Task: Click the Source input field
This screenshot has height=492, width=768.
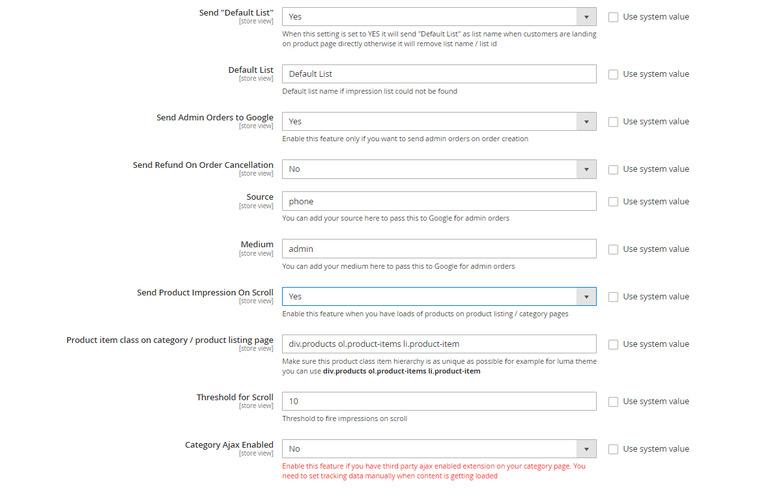Action: 439,201
